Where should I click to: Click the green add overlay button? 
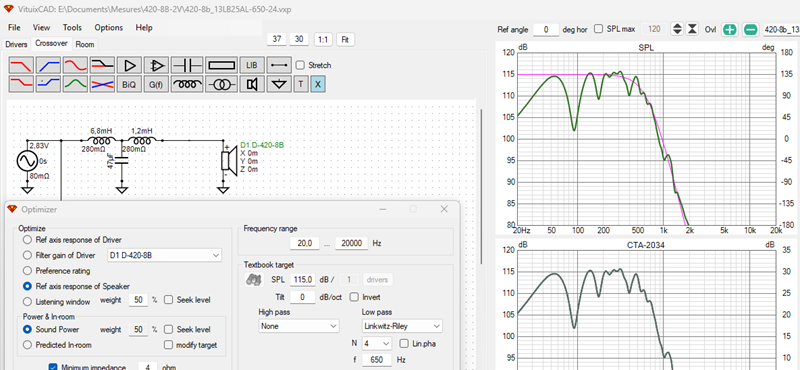[730, 30]
